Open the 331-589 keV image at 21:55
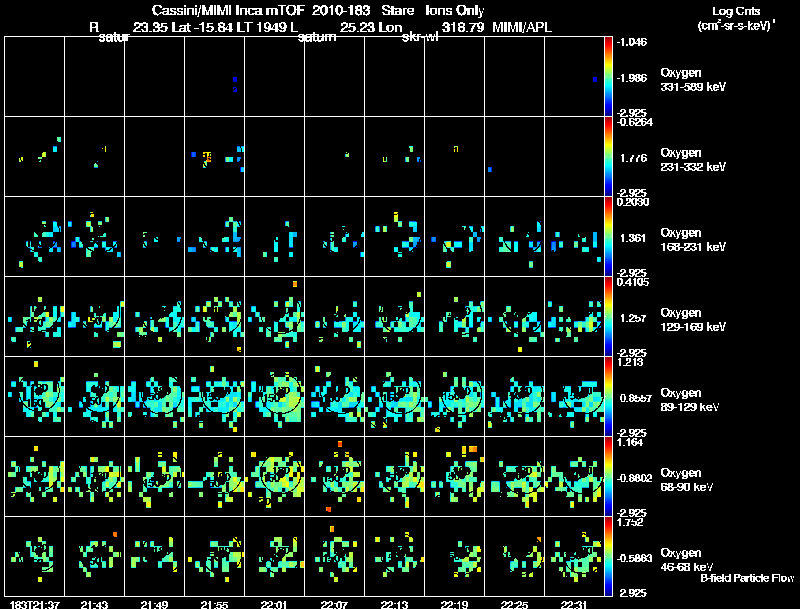 pyautogui.click(x=214, y=76)
